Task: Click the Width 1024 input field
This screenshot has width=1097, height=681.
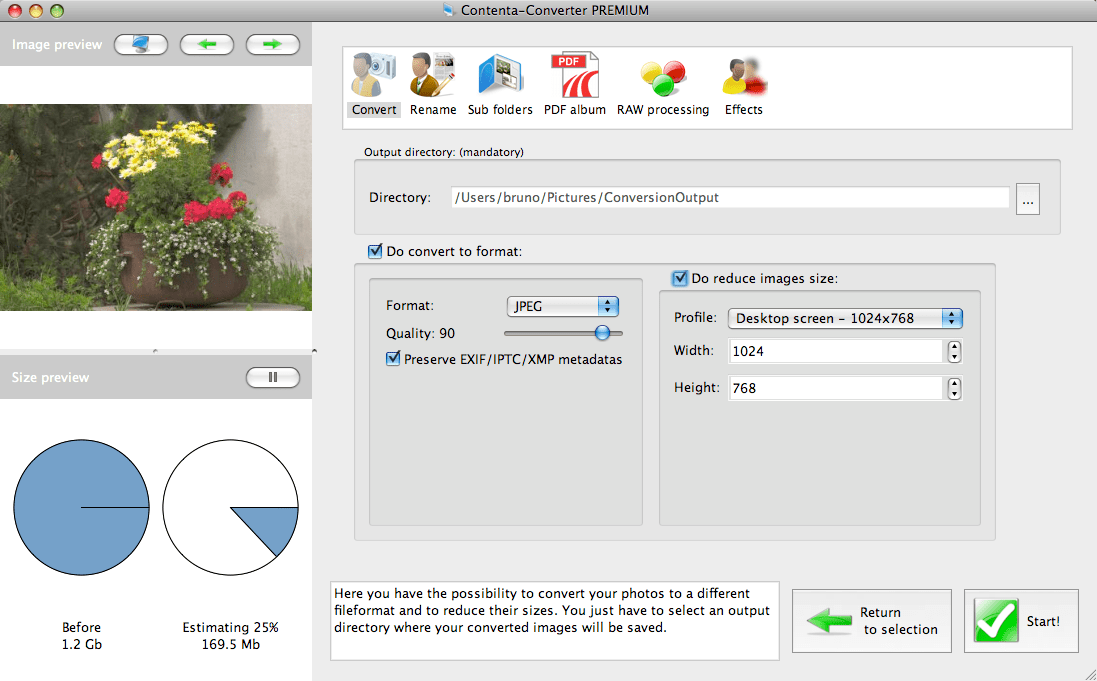Action: (x=837, y=351)
